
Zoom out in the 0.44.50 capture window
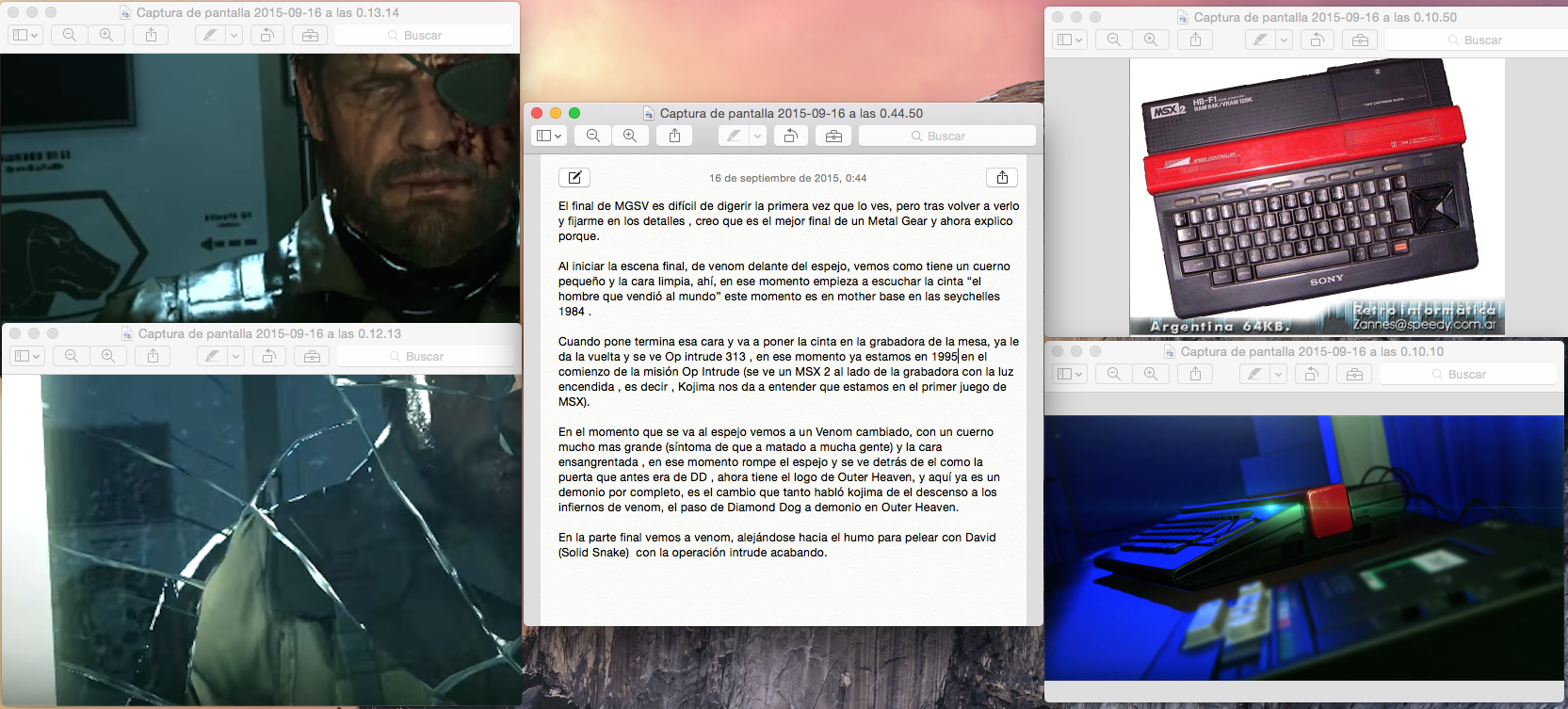[x=592, y=136]
